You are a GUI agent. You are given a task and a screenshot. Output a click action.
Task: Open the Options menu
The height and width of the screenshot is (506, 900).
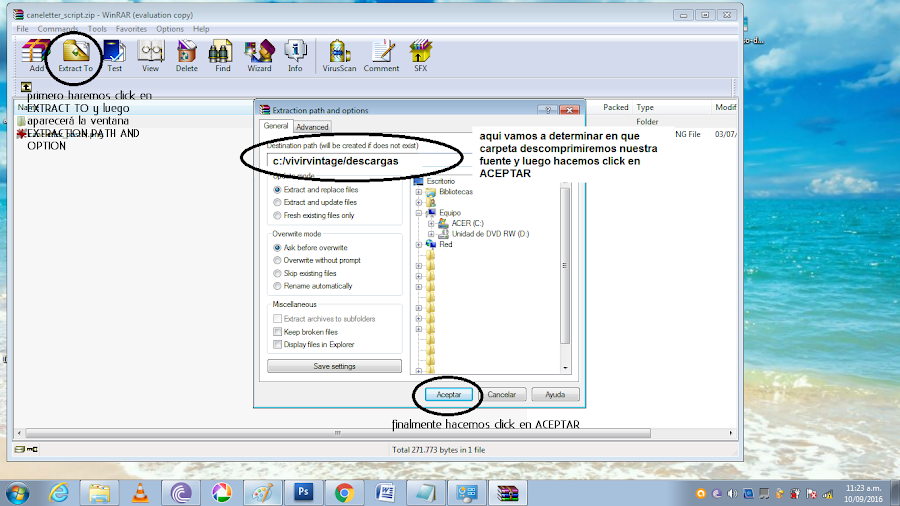tap(170, 29)
